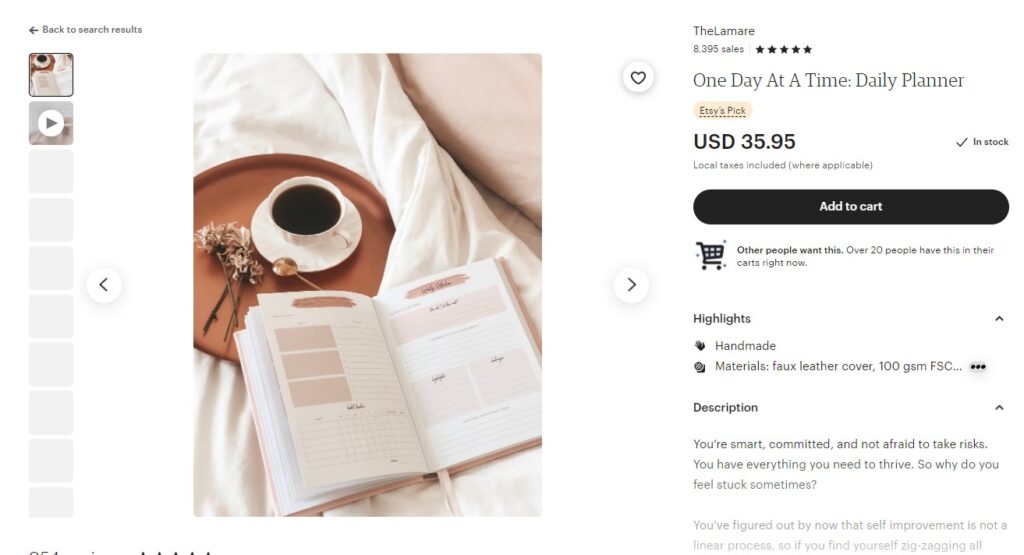Open TheLamare shop page link
Screen dimensions: 1024x555
coord(724,31)
